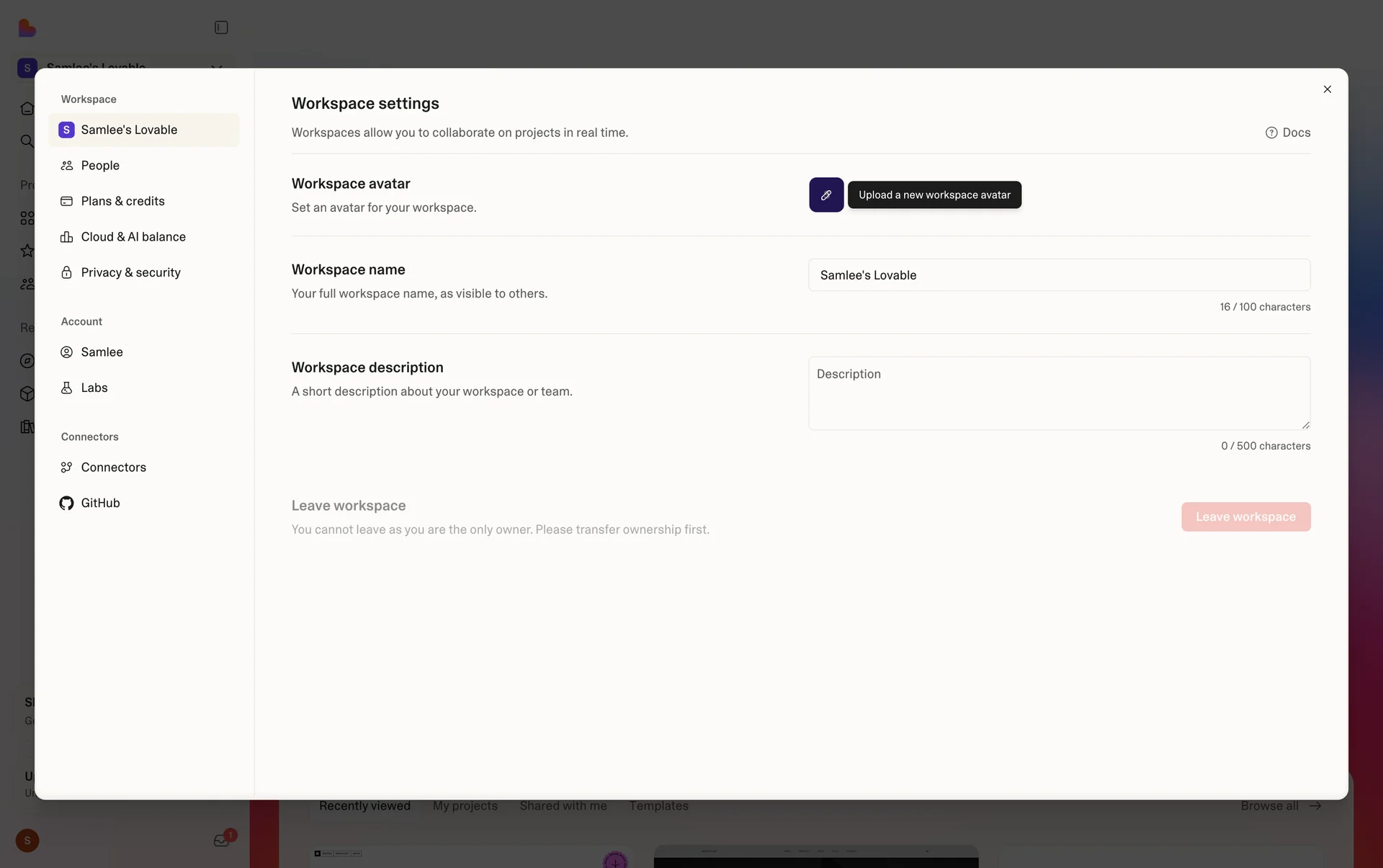The width and height of the screenshot is (1383, 868).
Task: Click the workspace Description text area
Action: [1058, 393]
